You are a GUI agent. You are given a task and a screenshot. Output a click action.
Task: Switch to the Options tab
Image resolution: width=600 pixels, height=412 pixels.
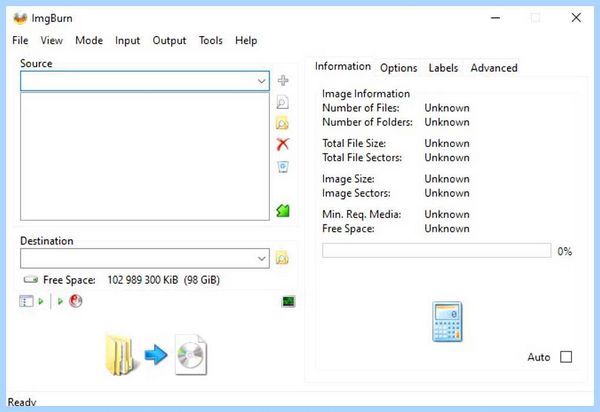tap(398, 68)
